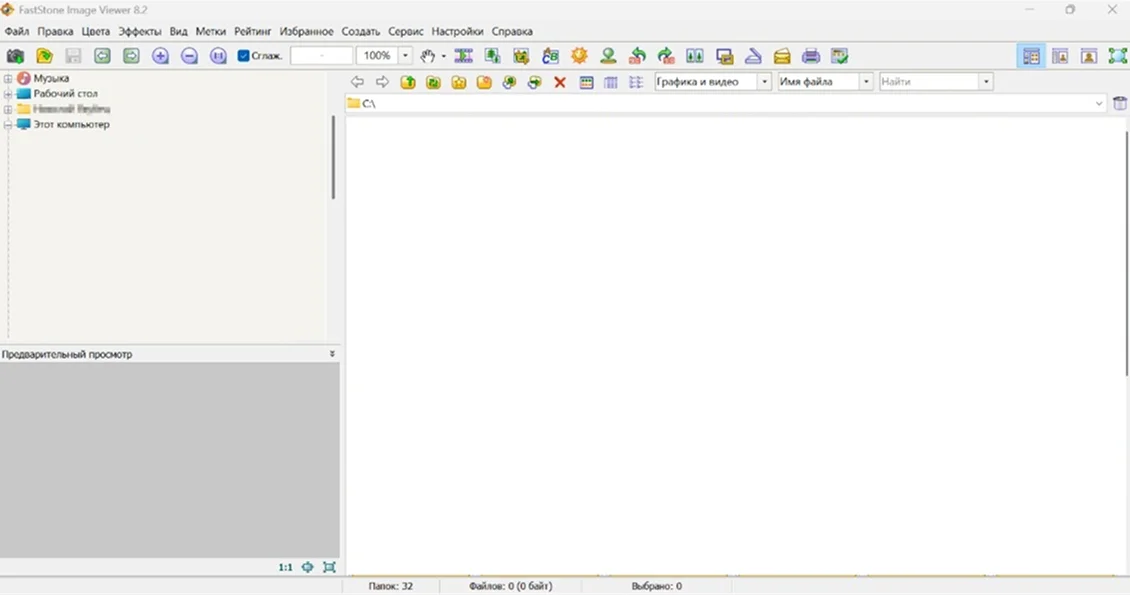Print using the printer icon
The width and height of the screenshot is (1130, 595).
(x=811, y=55)
